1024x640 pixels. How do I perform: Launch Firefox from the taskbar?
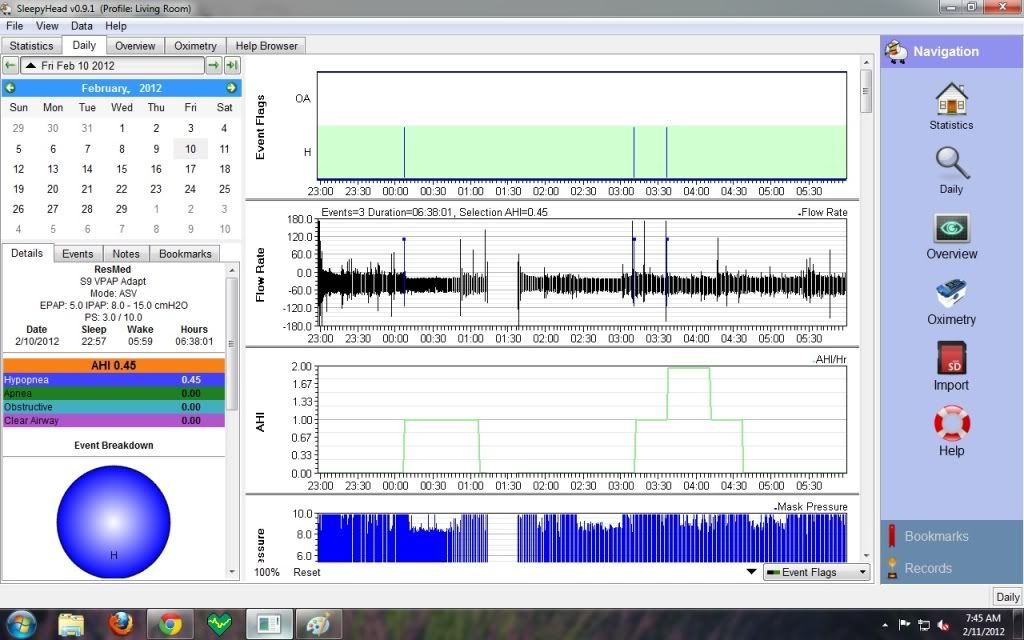click(x=120, y=624)
